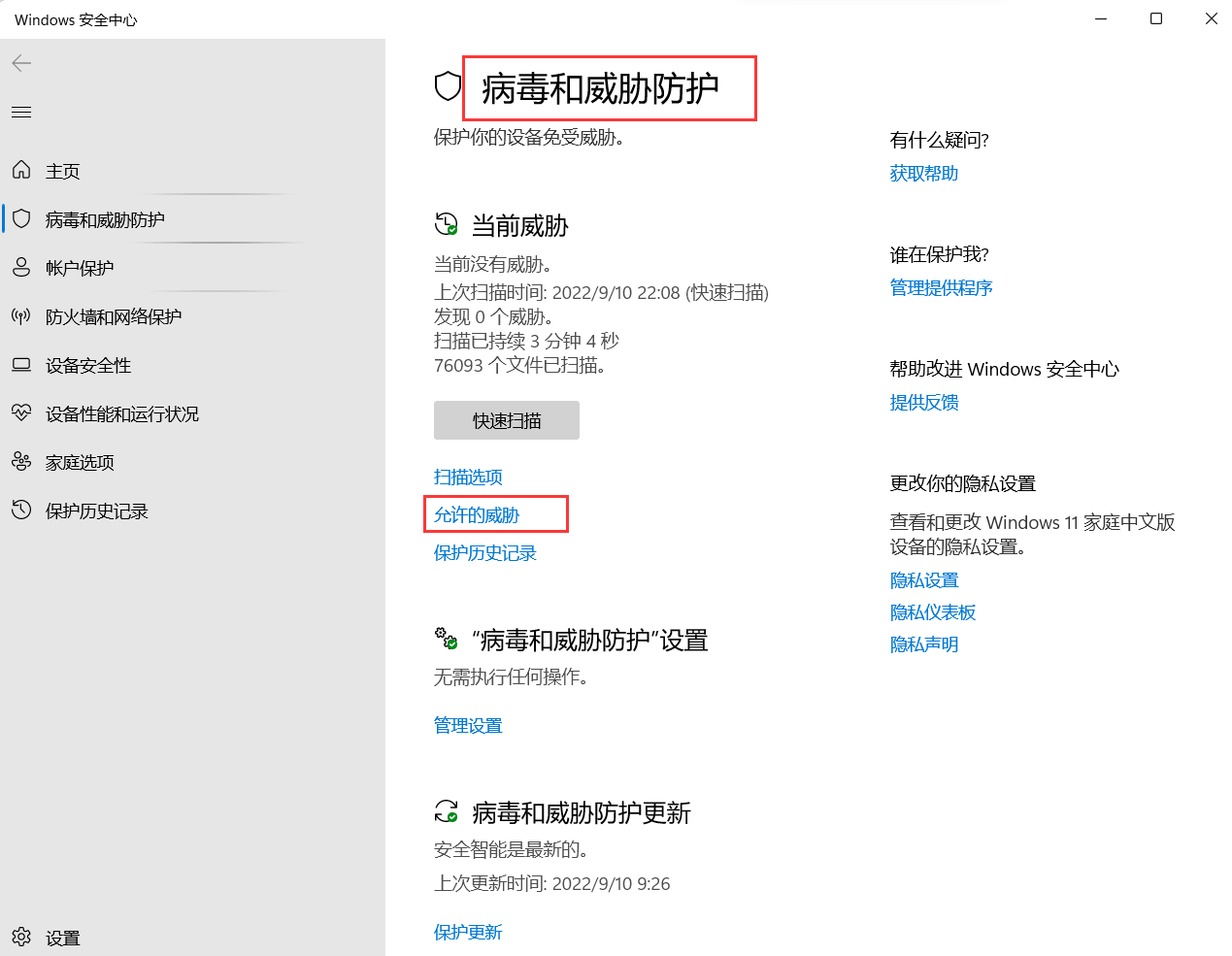Click the 当前威胁 section heading

pos(520,226)
